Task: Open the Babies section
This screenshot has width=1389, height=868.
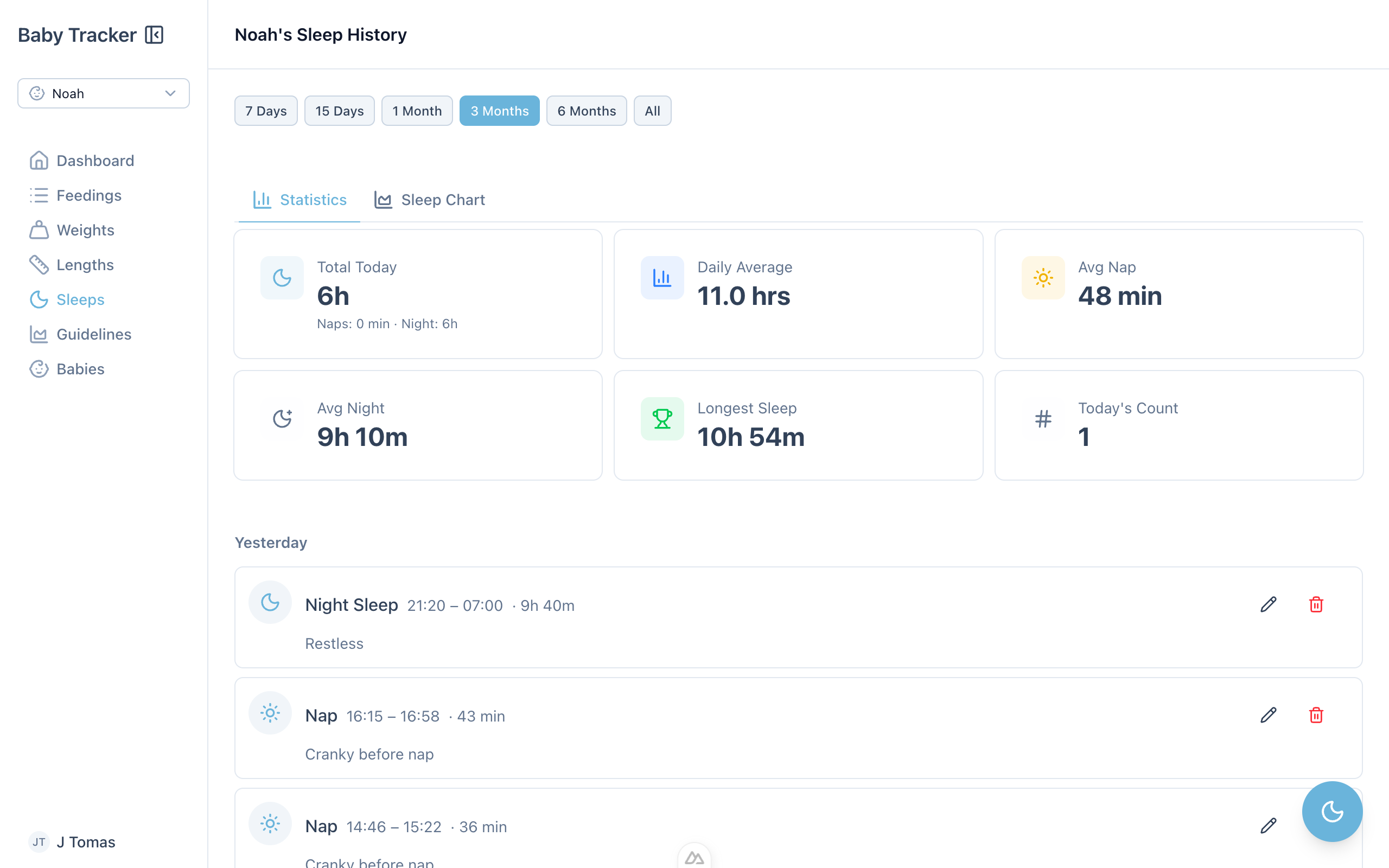Action: [x=80, y=368]
